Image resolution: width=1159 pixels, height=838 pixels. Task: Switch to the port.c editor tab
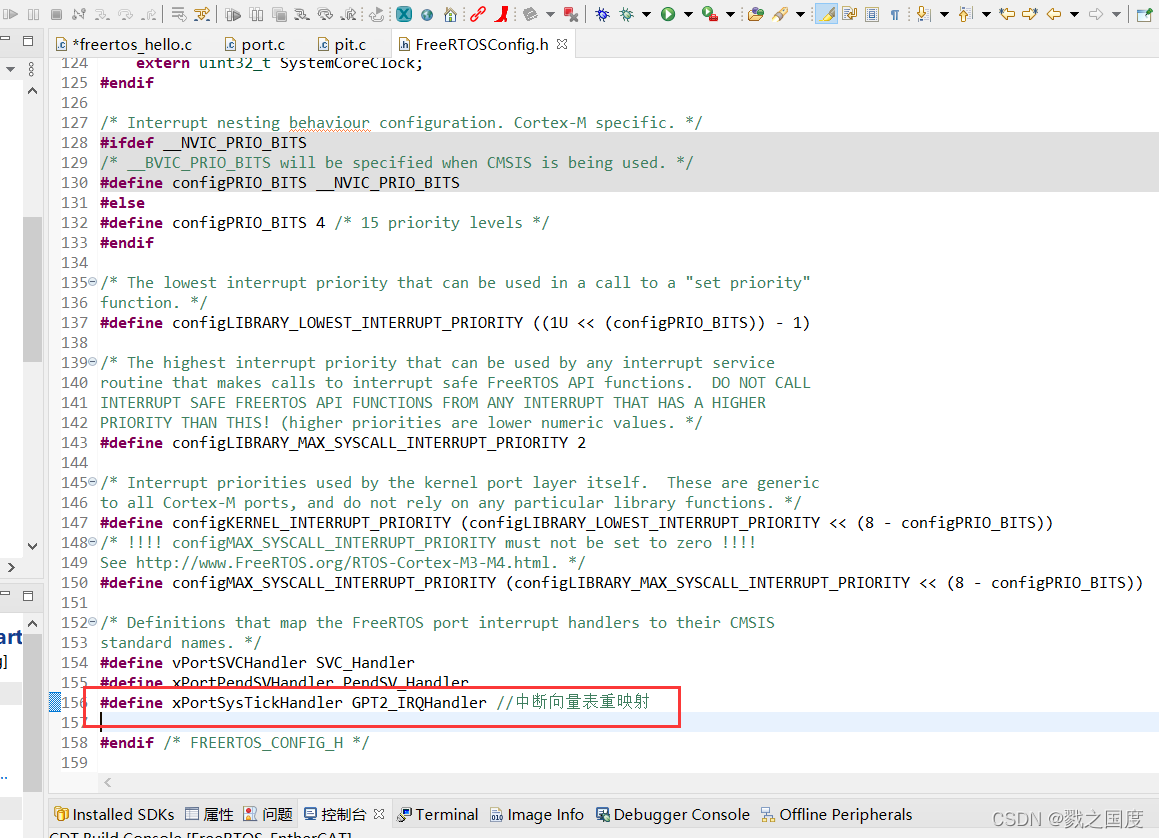pos(255,44)
